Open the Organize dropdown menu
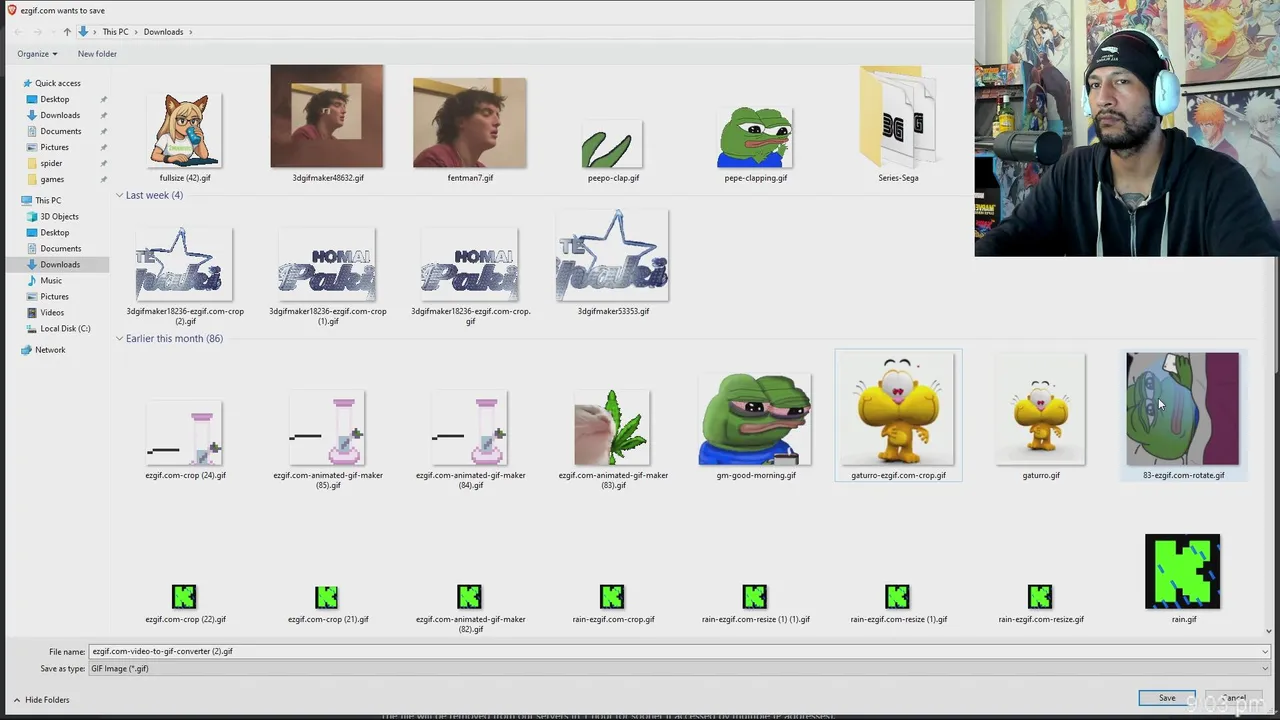1280x720 pixels. click(37, 54)
